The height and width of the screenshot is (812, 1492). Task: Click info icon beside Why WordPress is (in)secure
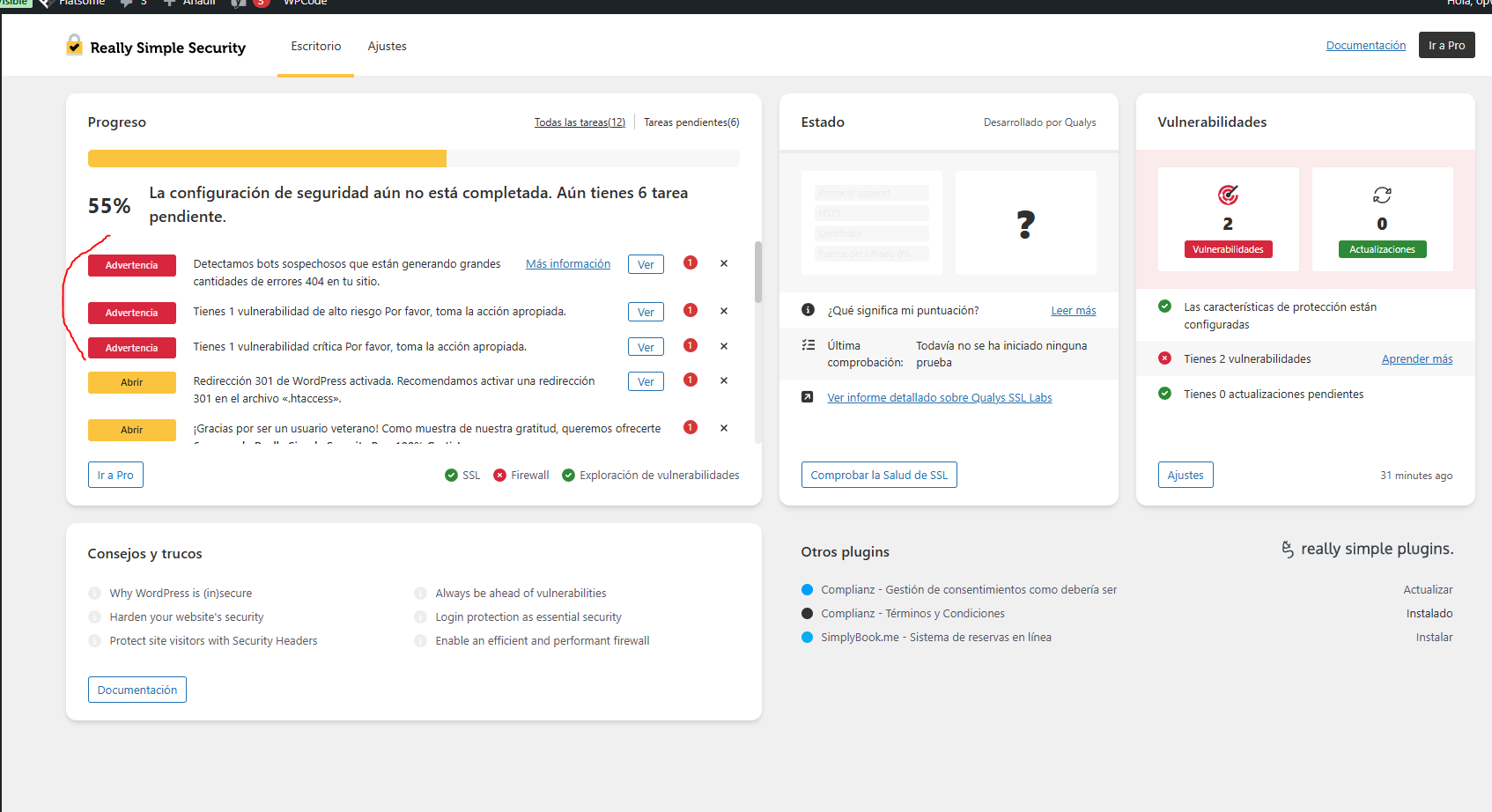pos(94,593)
